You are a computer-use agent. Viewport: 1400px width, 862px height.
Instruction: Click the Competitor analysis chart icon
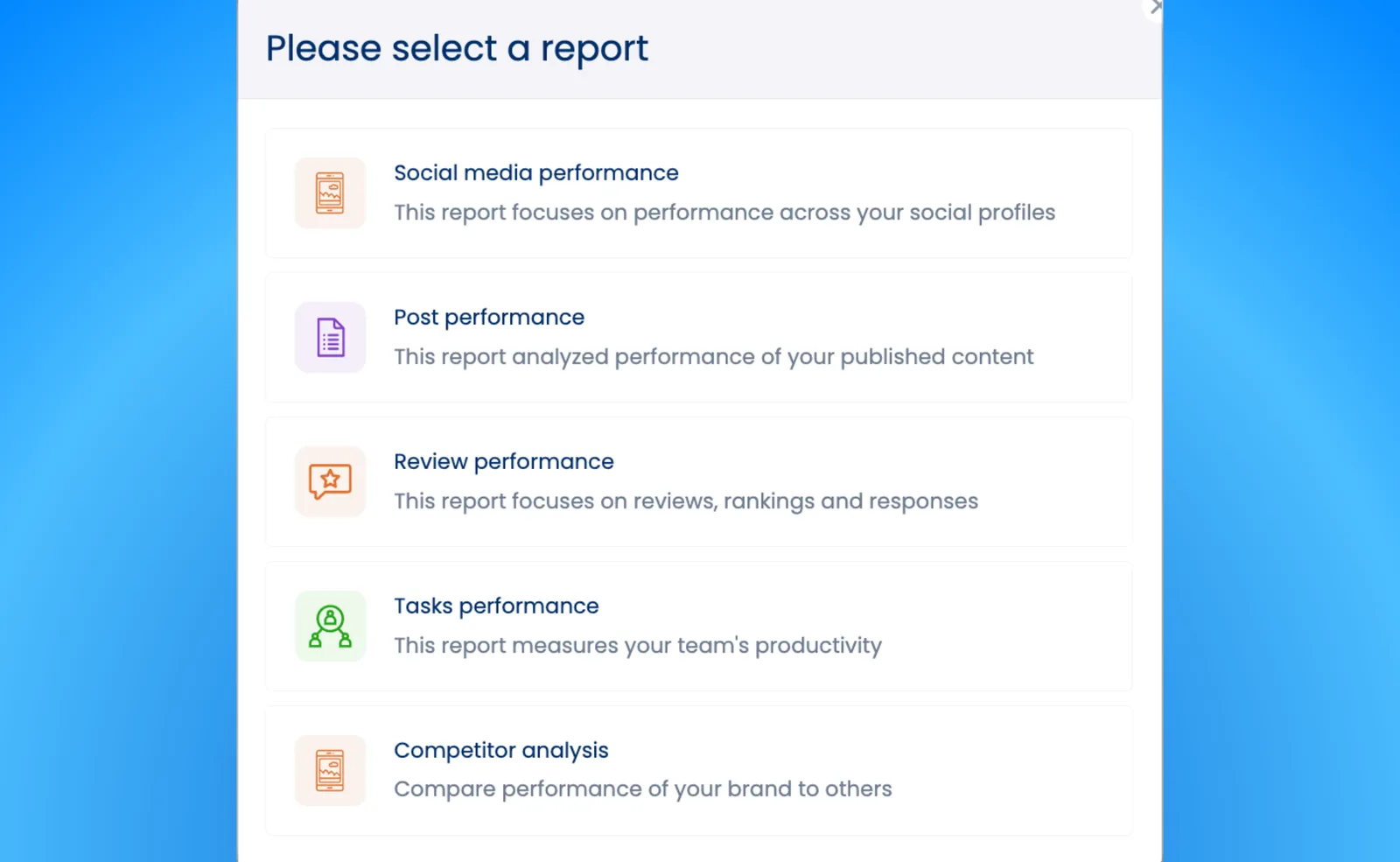(x=330, y=770)
